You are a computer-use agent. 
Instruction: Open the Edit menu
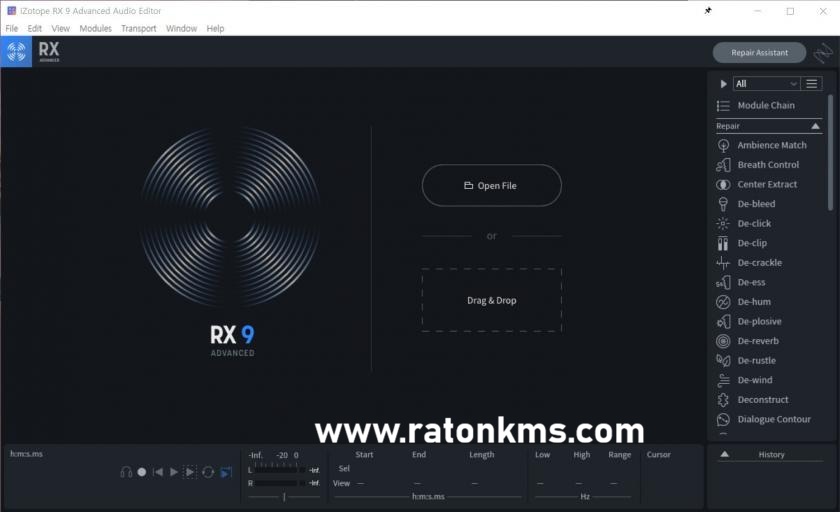34,28
